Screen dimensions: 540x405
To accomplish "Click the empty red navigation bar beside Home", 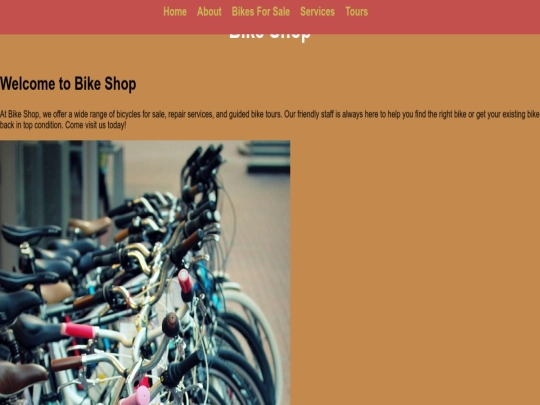I will pos(79,17).
